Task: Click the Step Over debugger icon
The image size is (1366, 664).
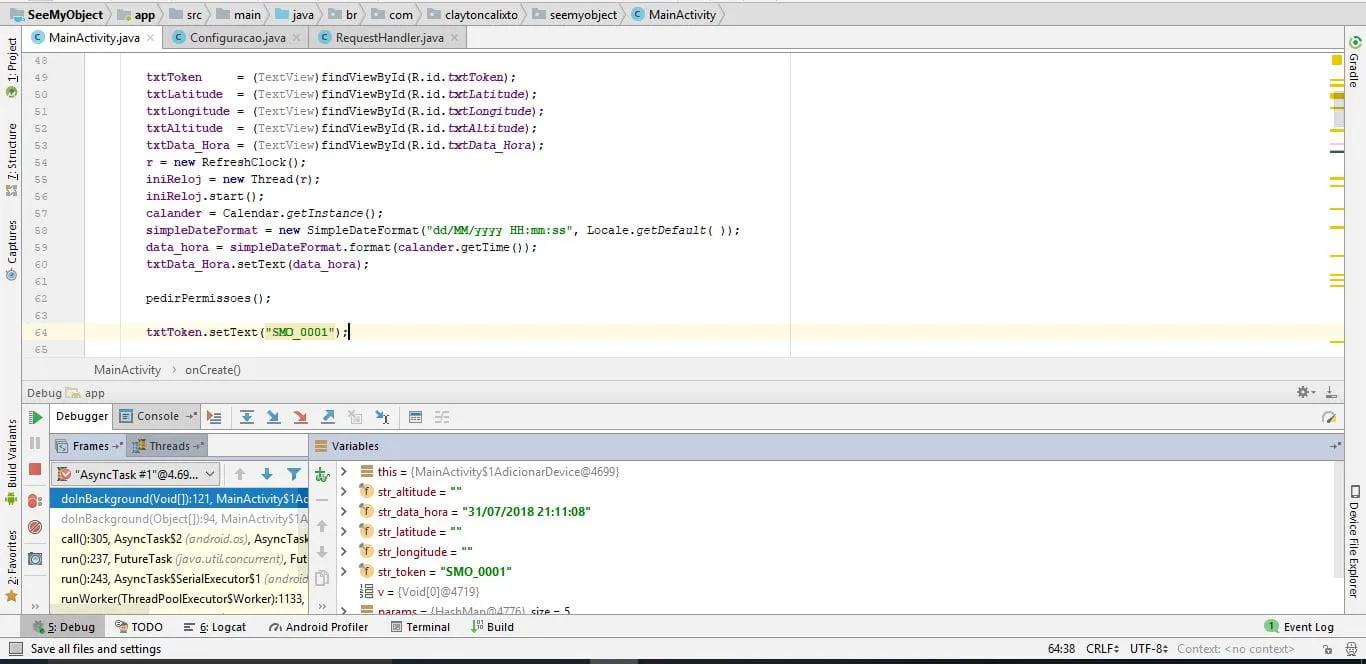Action: click(x=246, y=417)
